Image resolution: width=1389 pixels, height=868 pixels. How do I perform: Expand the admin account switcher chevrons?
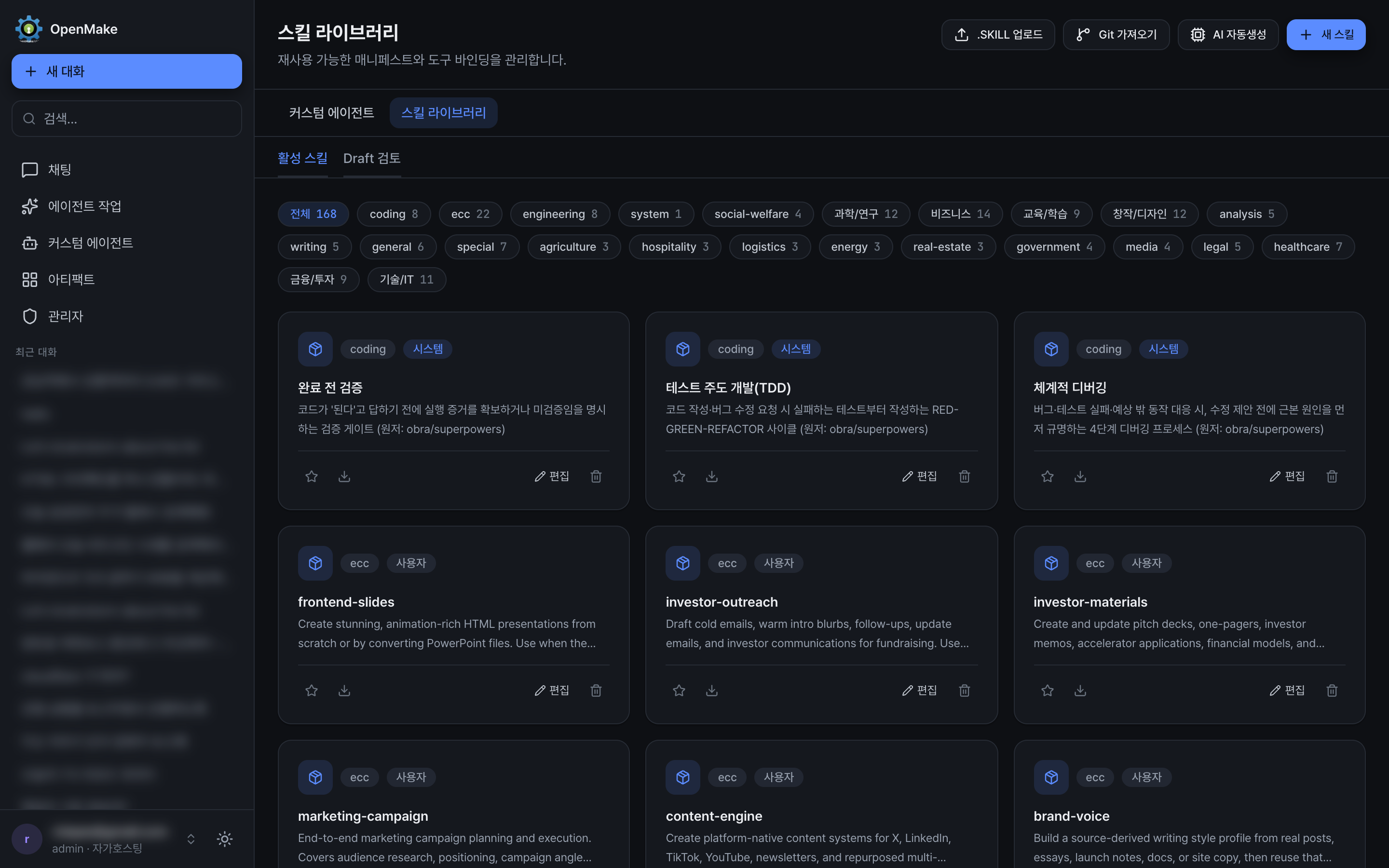click(191, 839)
